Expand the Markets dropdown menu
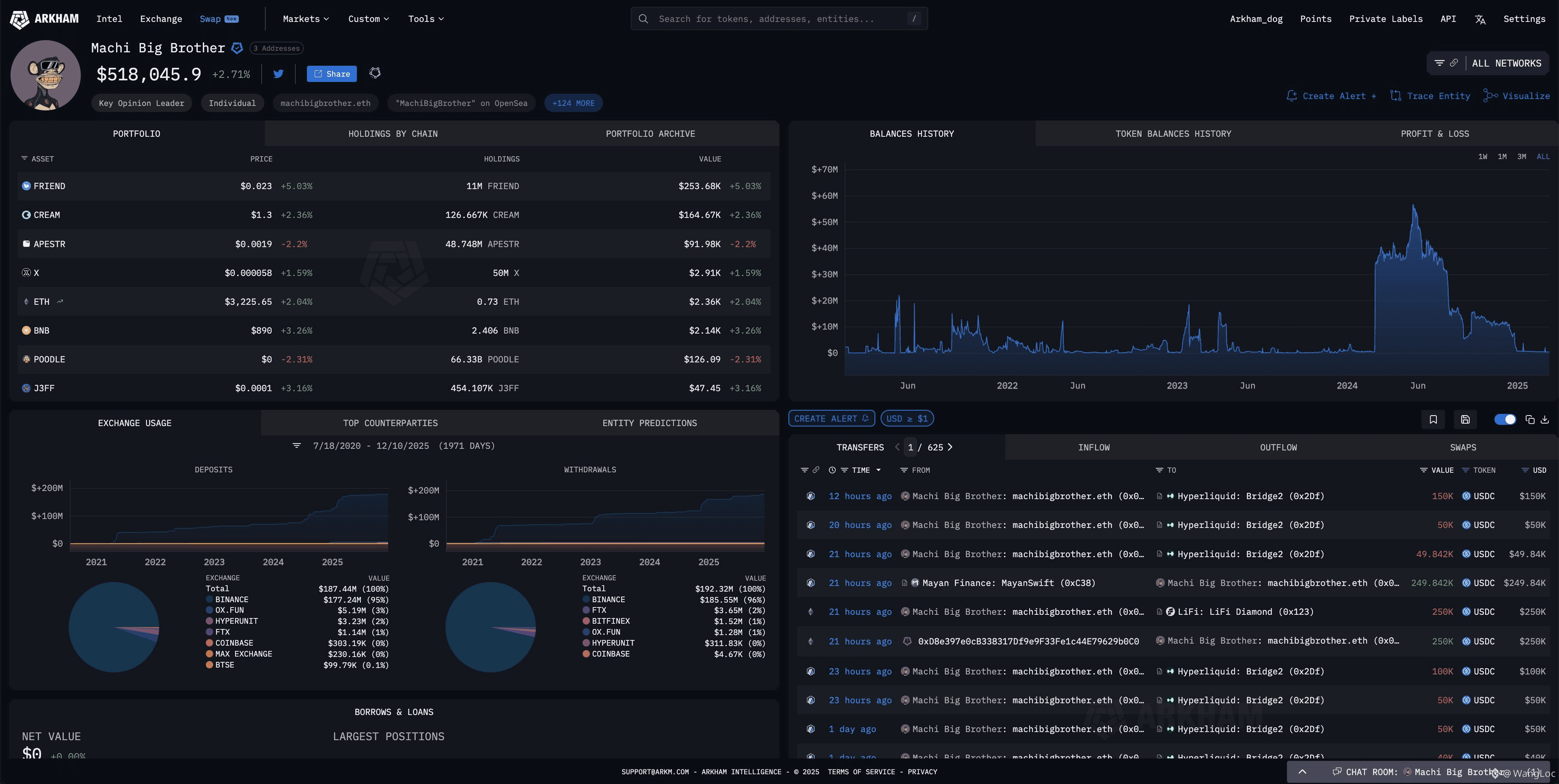The image size is (1559, 784). tap(306, 19)
